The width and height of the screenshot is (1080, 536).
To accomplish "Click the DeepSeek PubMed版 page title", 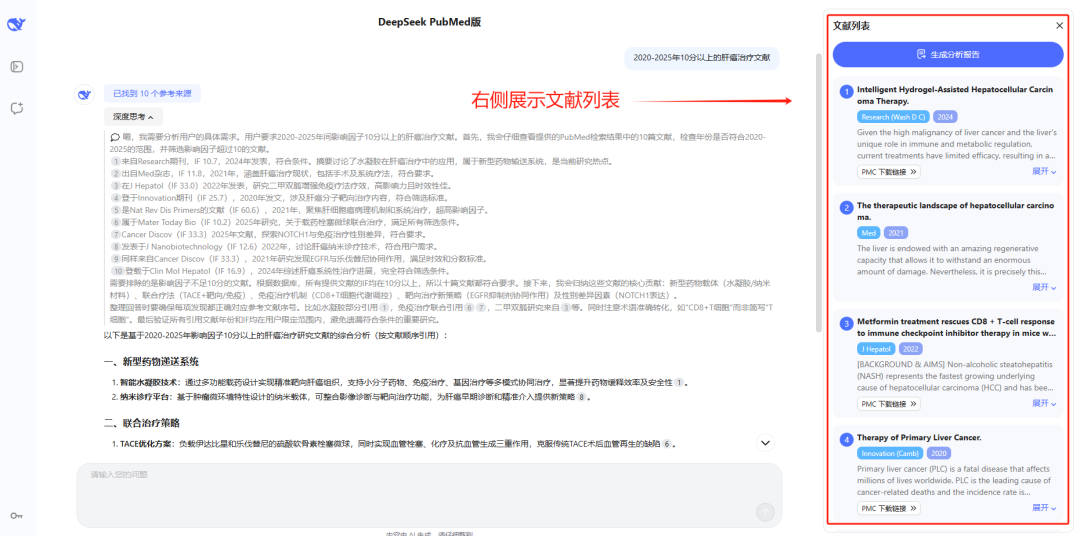I will point(429,22).
